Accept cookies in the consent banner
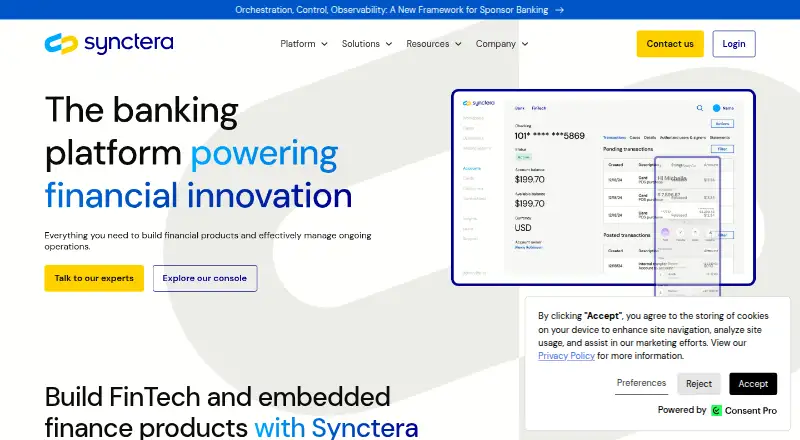800x440 pixels. [x=753, y=384]
